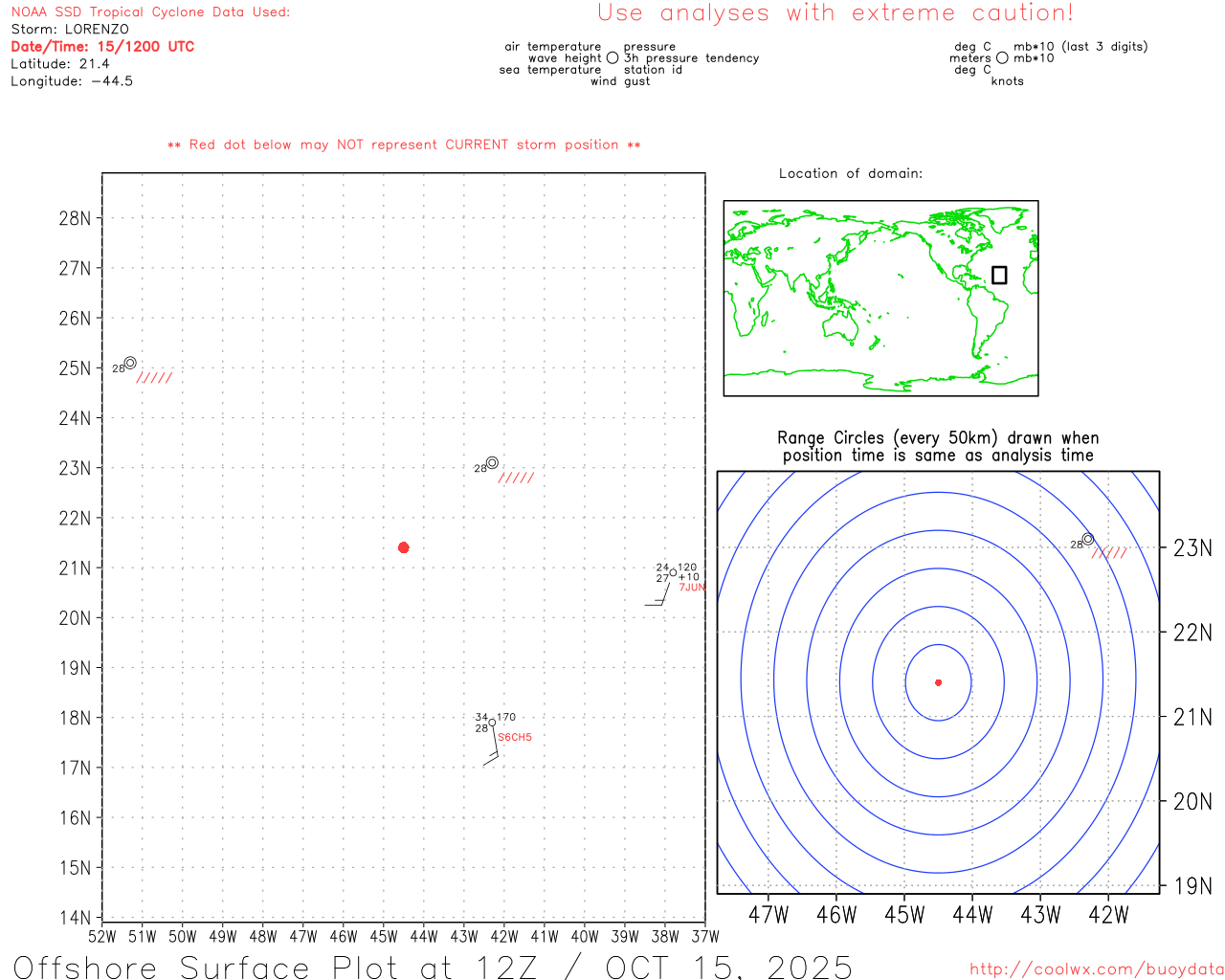1225x980 pixels.
Task: Click the 52W longitude label on main map
Action: pyautogui.click(x=101, y=937)
